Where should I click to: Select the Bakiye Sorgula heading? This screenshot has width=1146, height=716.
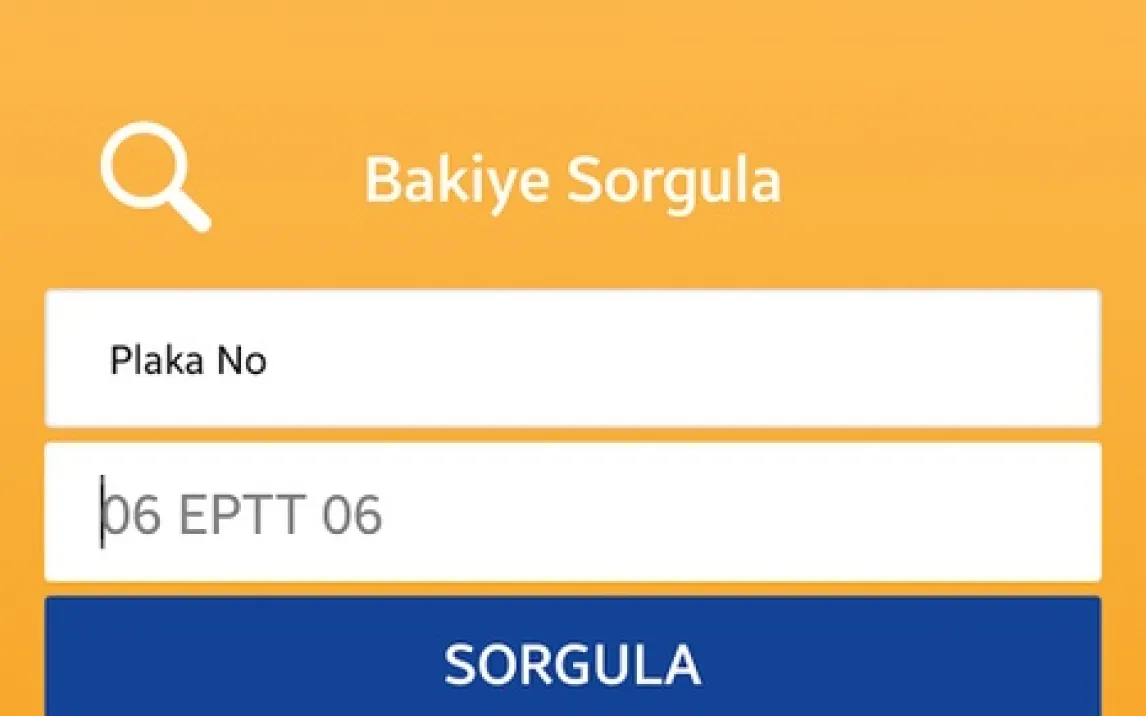click(572, 181)
